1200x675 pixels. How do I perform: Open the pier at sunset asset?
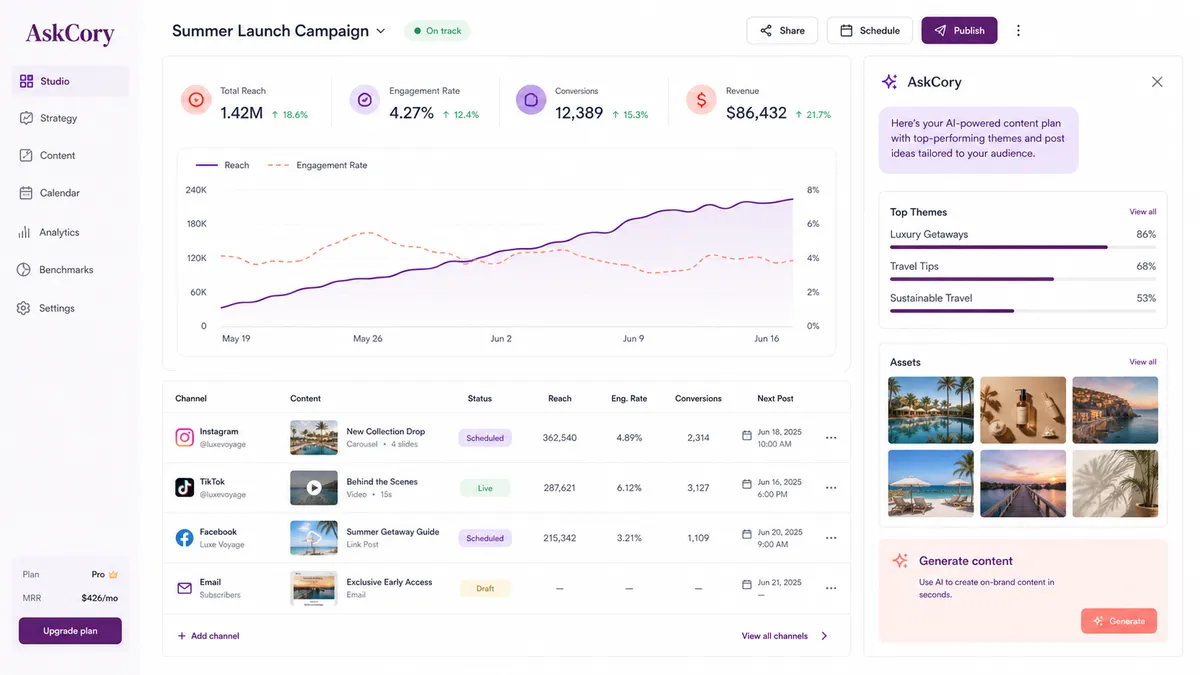1023,483
